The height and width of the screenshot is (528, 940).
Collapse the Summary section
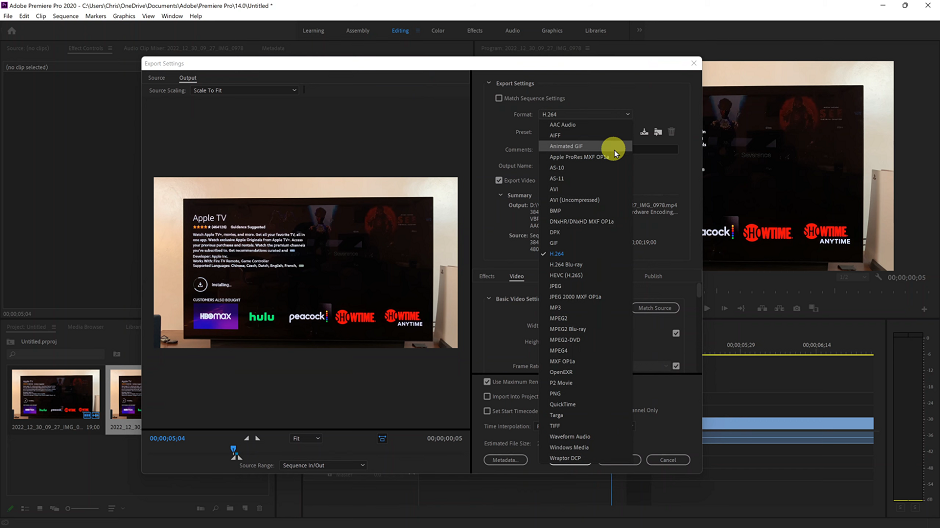[x=501, y=195]
